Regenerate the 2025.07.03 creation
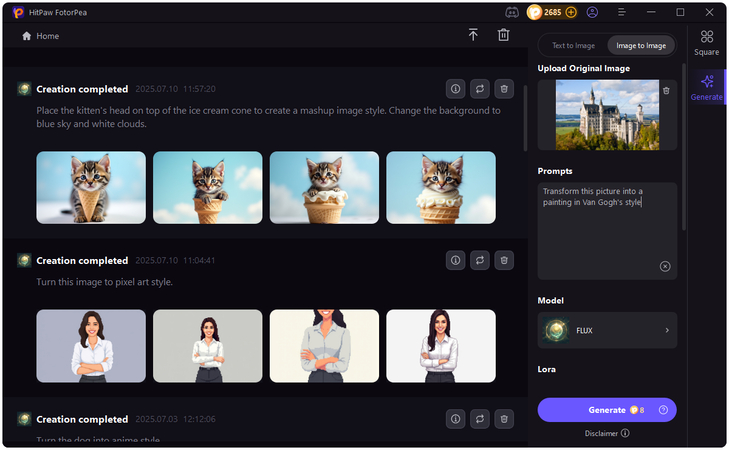 pos(479,419)
